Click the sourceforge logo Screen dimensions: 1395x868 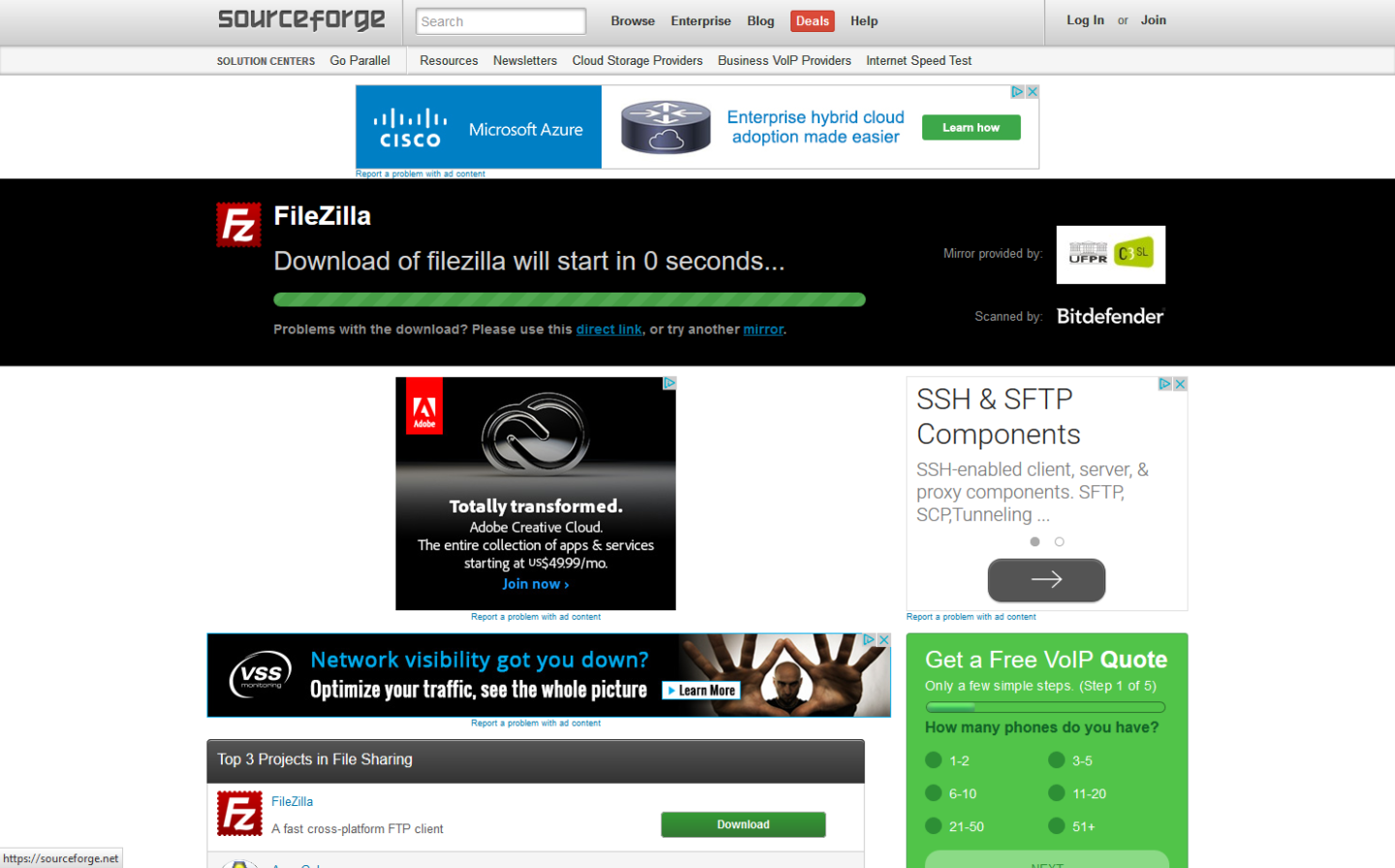(300, 20)
